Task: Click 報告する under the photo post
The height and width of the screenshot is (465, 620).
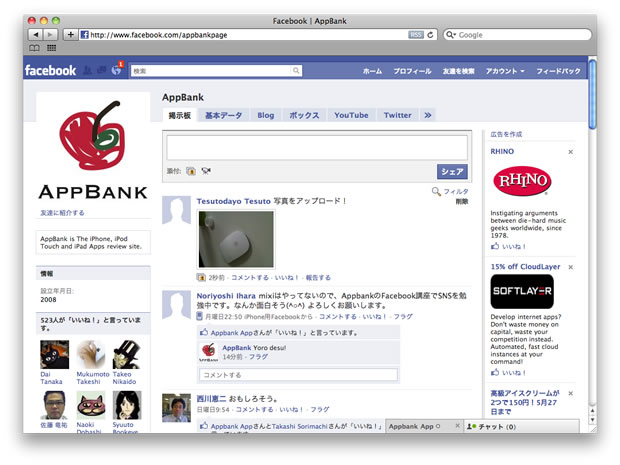Action: click(x=318, y=278)
